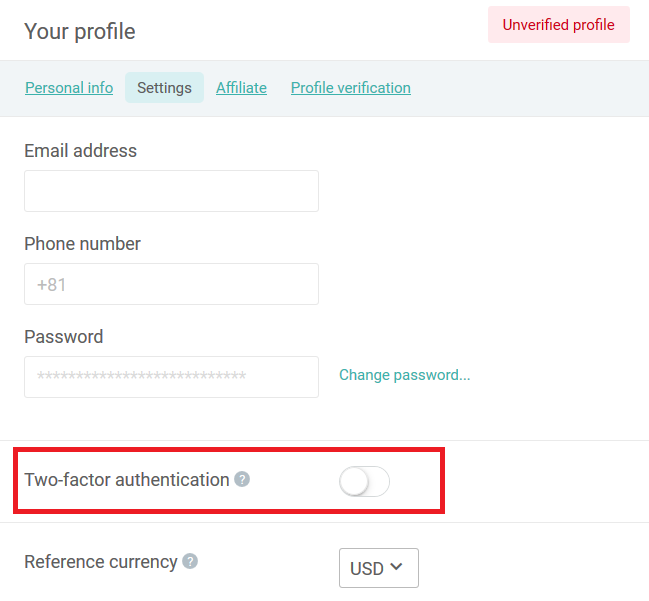The image size is (649, 601).
Task: Click the Email address label
Action: click(x=80, y=151)
